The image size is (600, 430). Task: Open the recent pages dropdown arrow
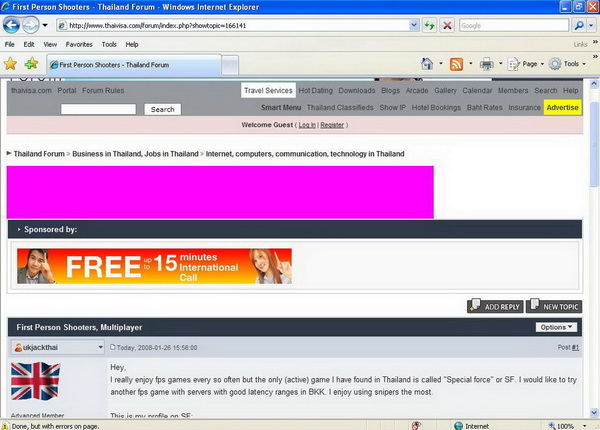(45, 26)
